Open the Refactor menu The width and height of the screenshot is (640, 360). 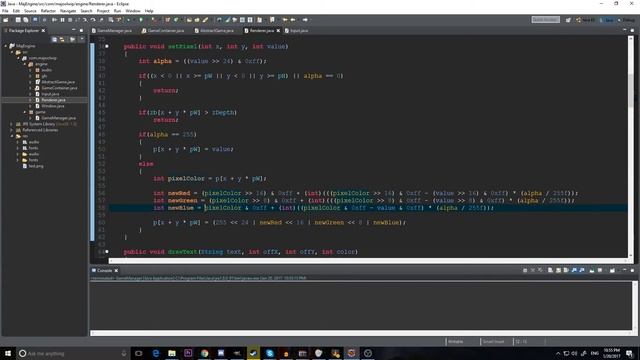click(48, 11)
